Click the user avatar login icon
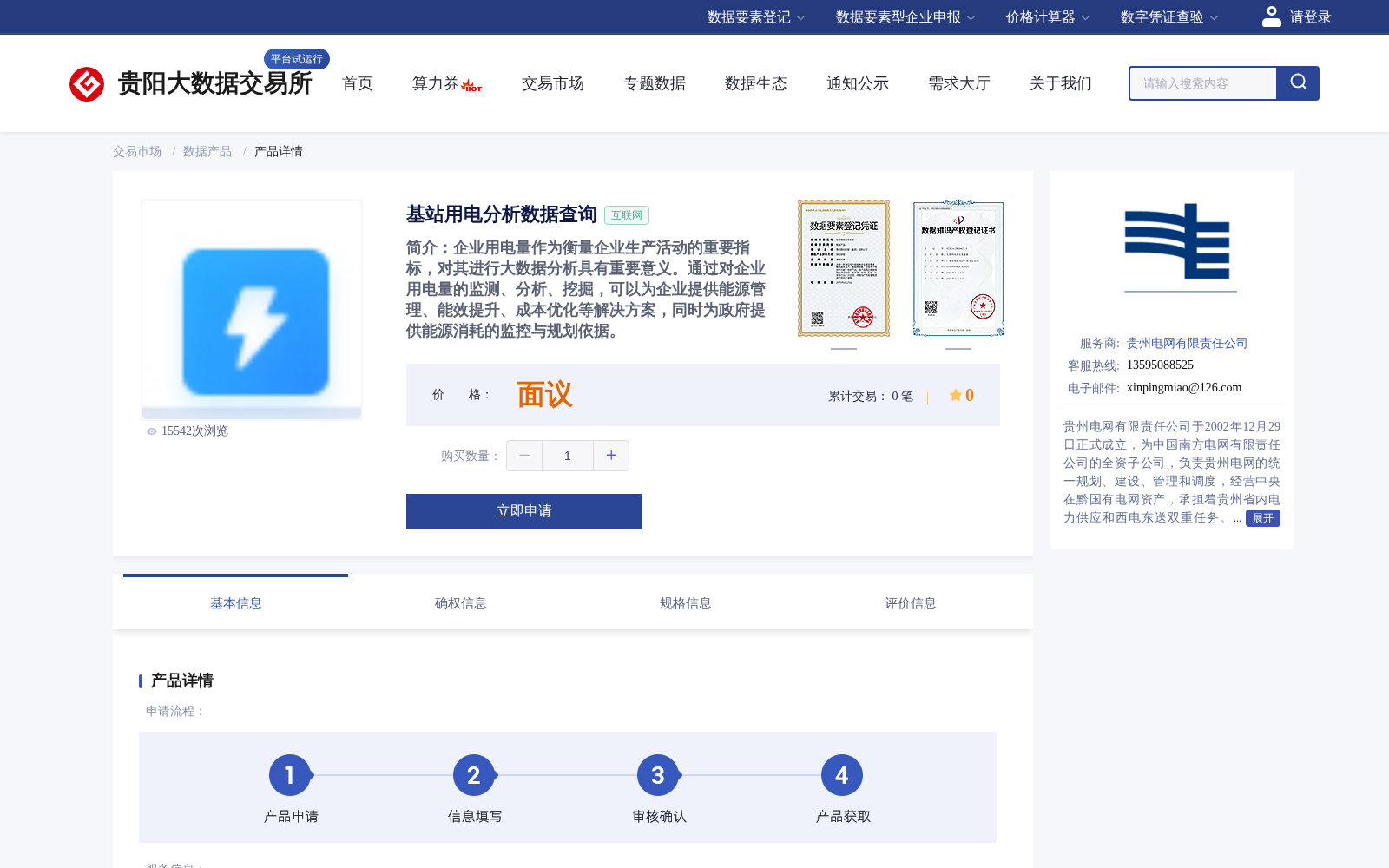The height and width of the screenshot is (868, 1389). point(1271,16)
